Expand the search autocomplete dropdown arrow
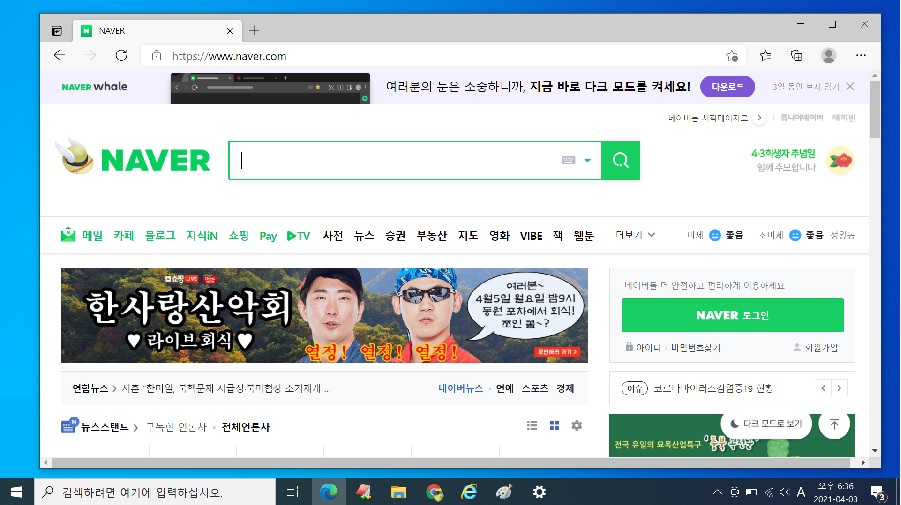Viewport: 901px width, 505px height. (587, 160)
